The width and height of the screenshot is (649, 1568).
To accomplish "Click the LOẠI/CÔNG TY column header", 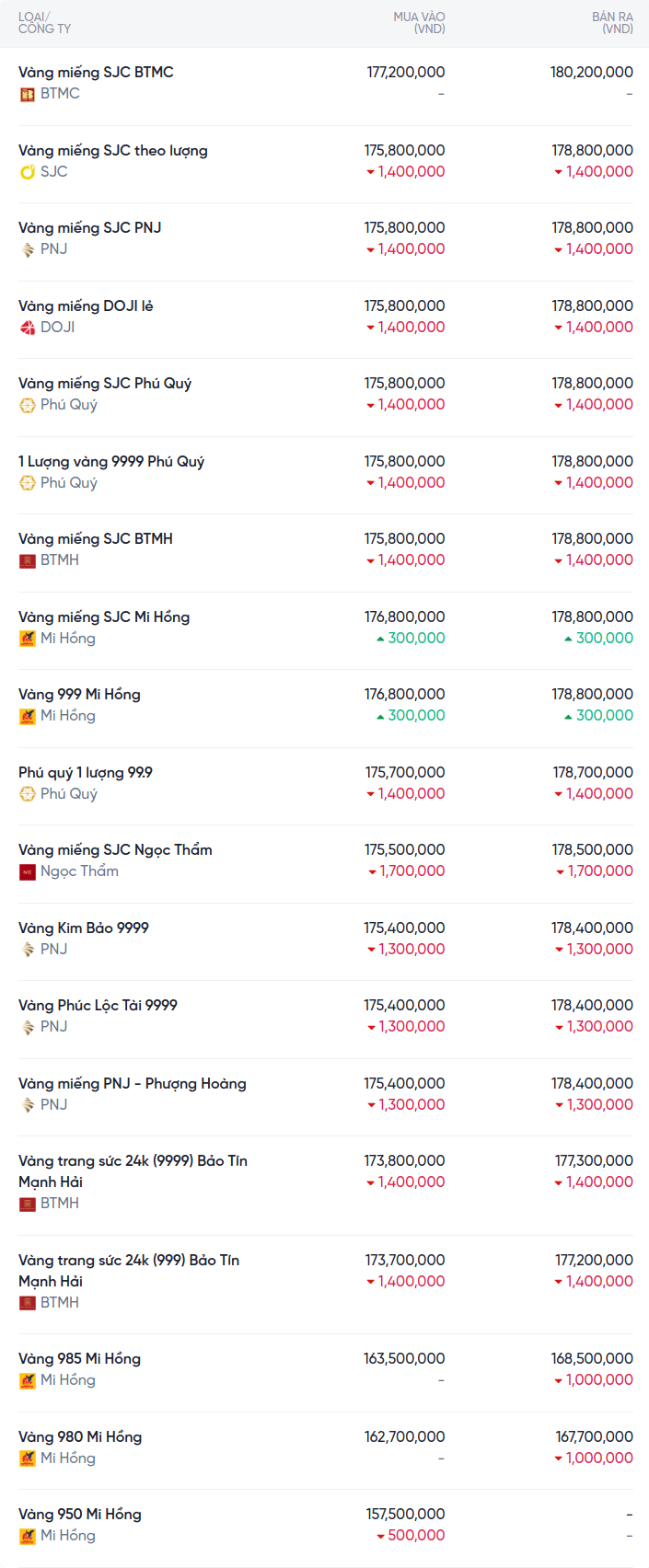I will tap(44, 23).
